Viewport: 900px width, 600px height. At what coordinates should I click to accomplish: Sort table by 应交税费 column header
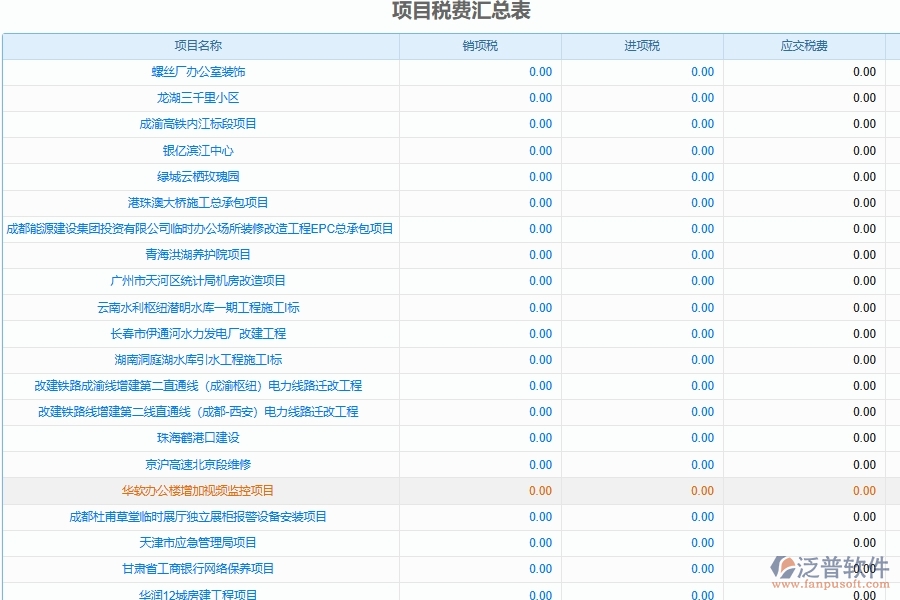pyautogui.click(x=803, y=45)
